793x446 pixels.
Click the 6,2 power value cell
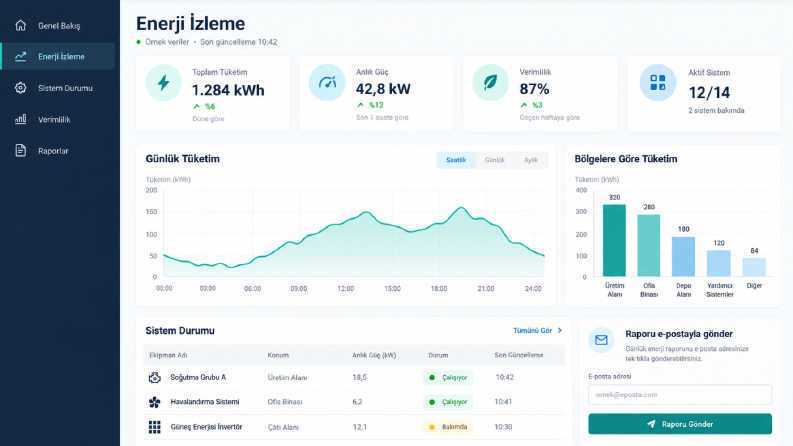pyautogui.click(x=358, y=402)
